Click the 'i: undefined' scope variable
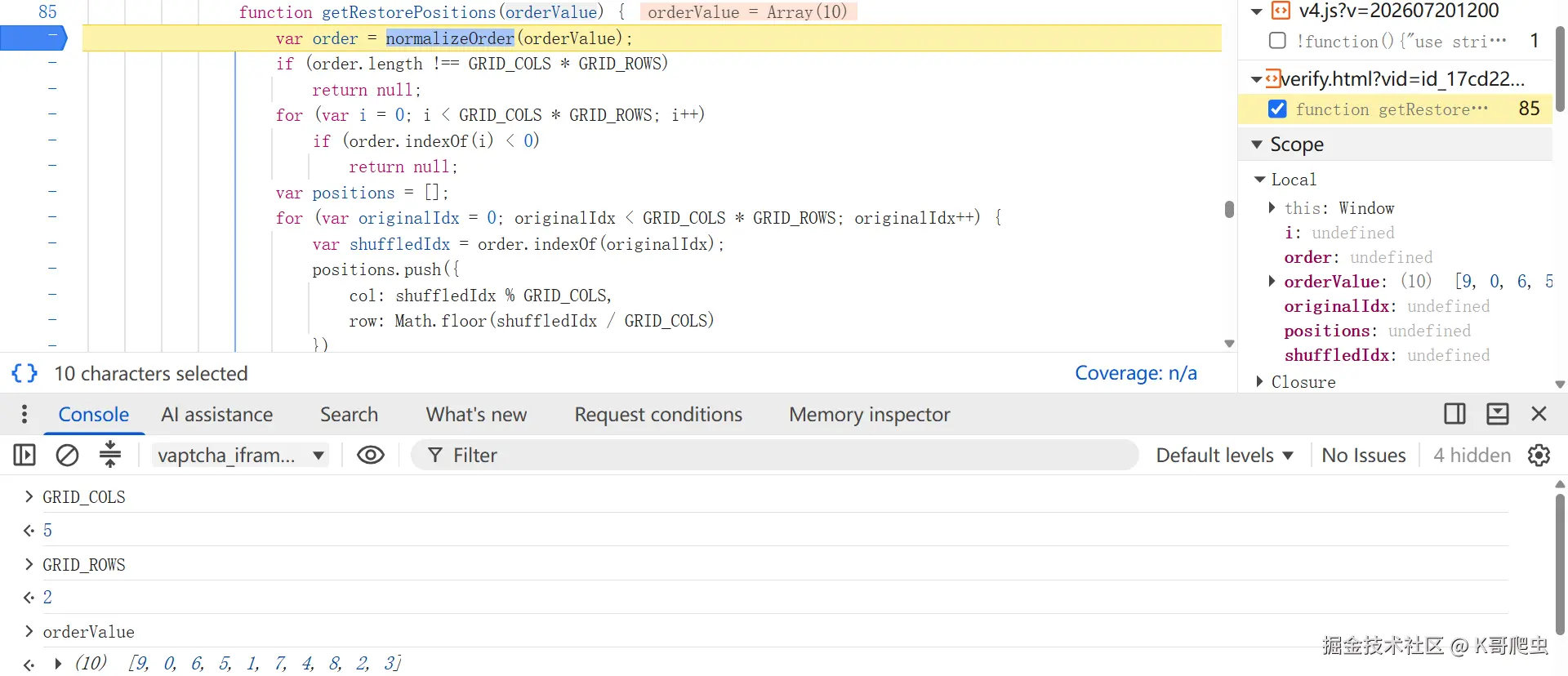Image resolution: width=1568 pixels, height=676 pixels. (1339, 233)
